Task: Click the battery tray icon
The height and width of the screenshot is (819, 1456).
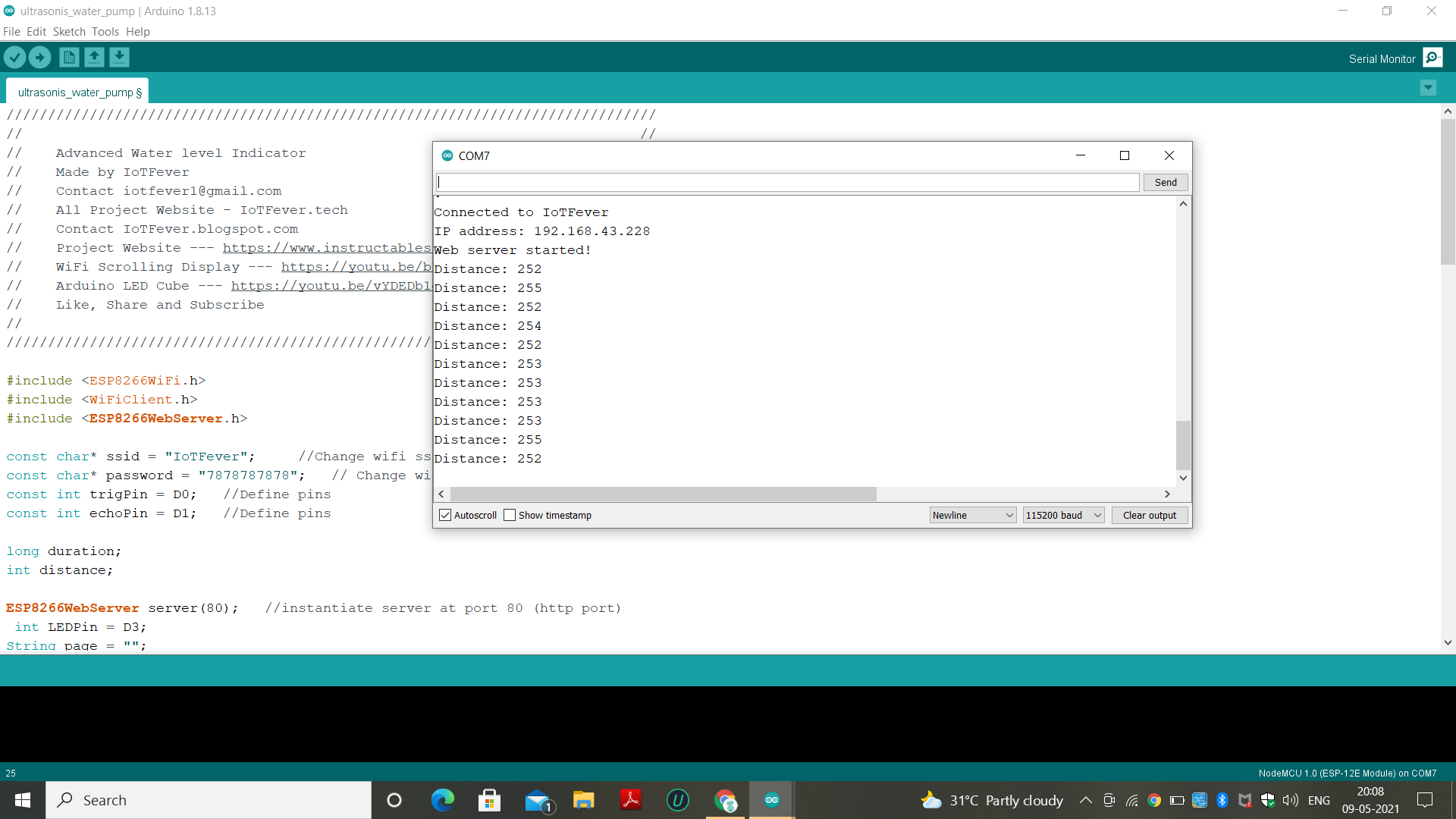Action: (1177, 800)
